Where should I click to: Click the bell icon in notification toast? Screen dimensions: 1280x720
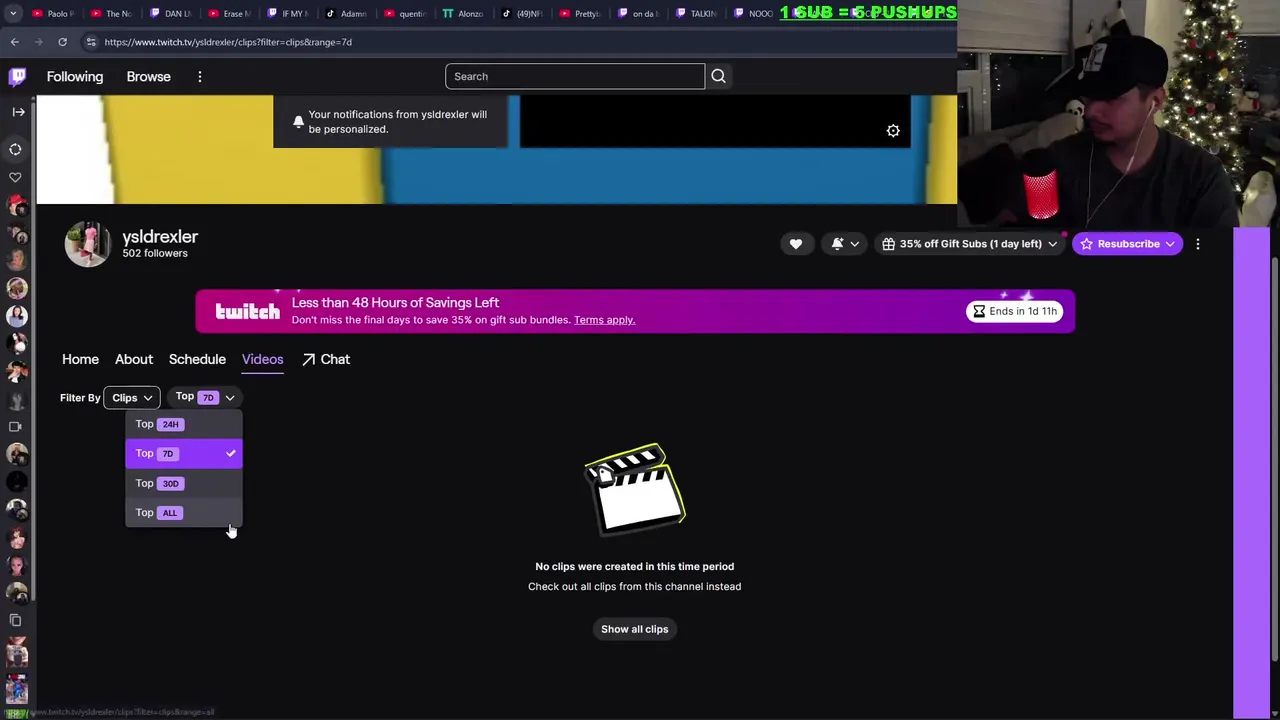pyautogui.click(x=298, y=121)
